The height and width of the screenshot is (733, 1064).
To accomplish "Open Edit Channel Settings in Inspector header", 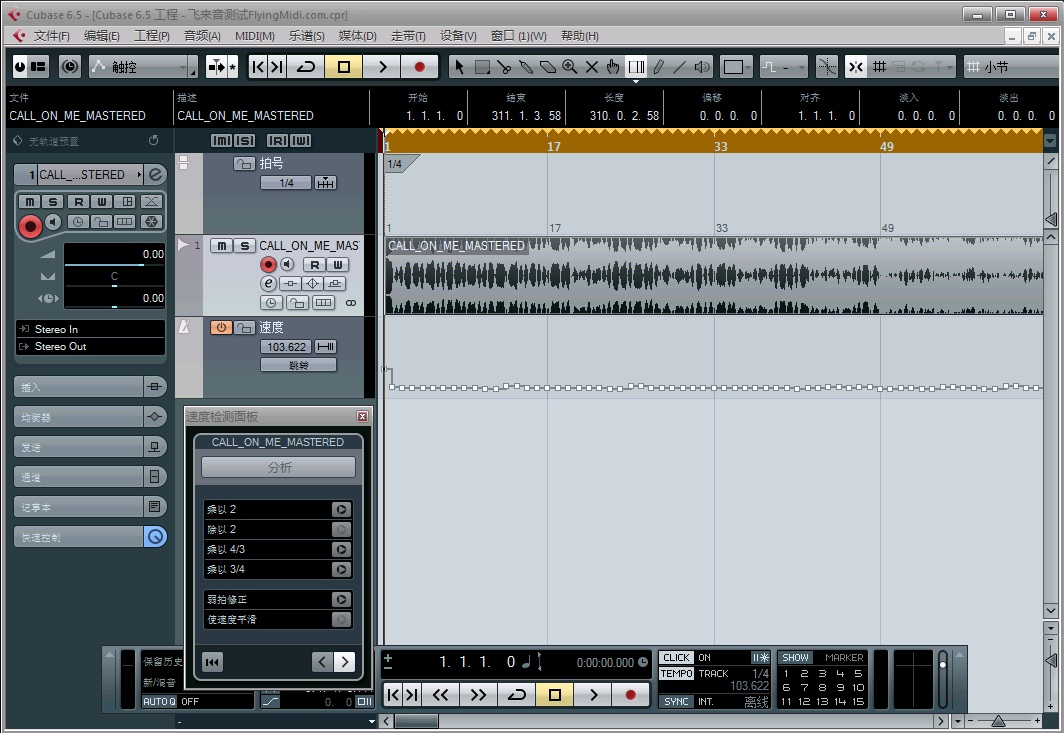I will 155,174.
